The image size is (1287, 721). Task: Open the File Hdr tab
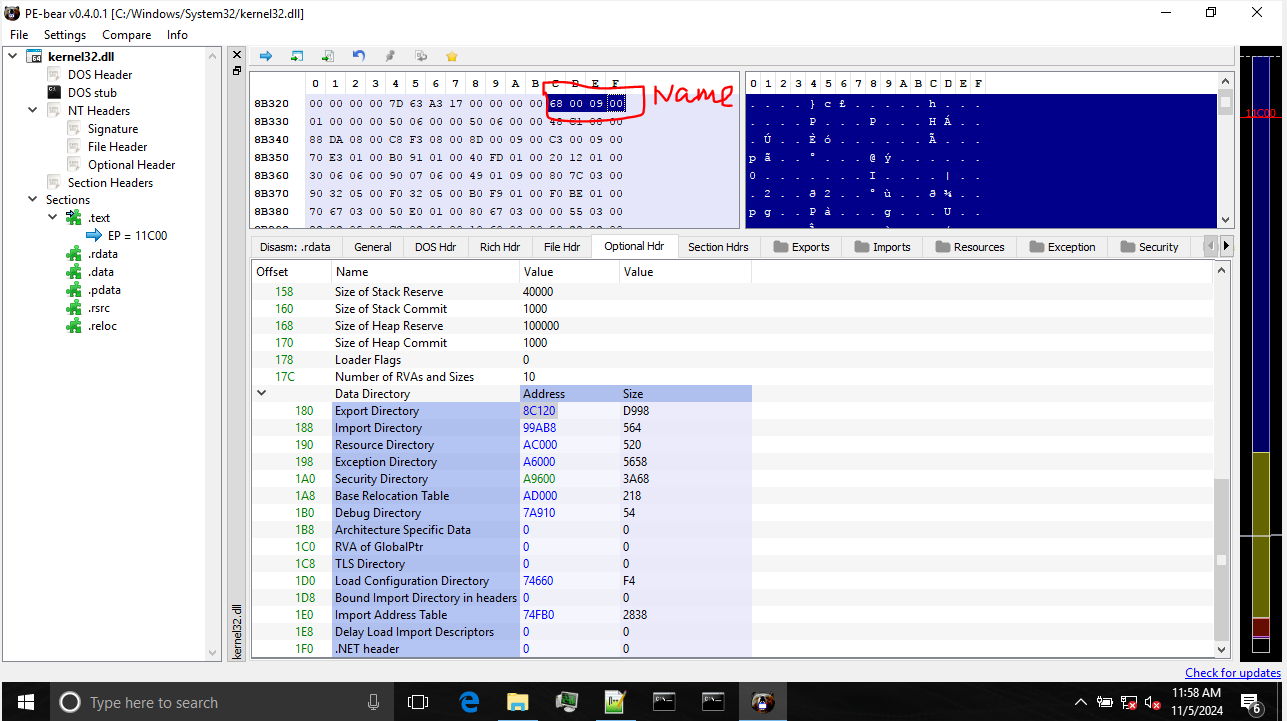(562, 247)
